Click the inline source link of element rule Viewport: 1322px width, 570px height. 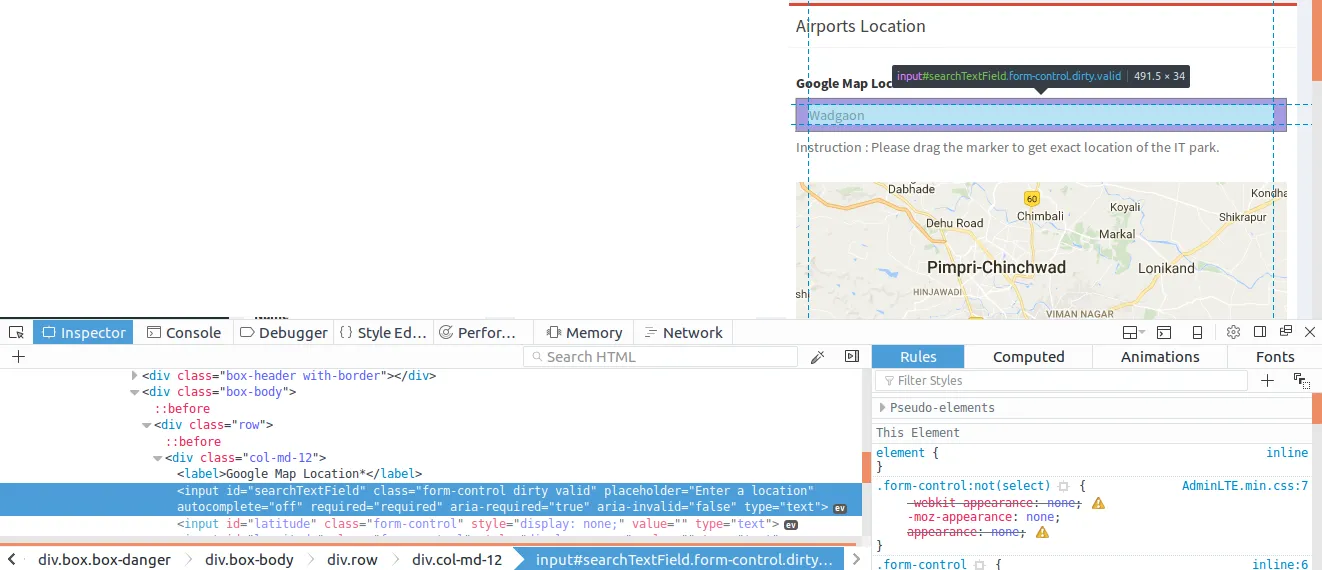(1287, 453)
